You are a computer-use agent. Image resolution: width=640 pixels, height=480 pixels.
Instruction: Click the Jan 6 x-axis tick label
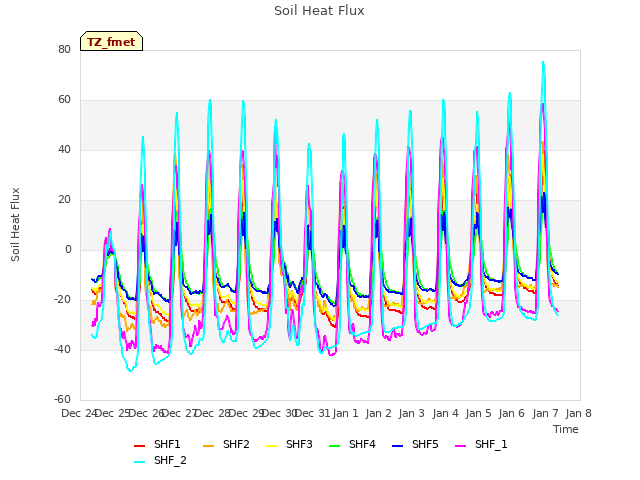[x=512, y=413]
